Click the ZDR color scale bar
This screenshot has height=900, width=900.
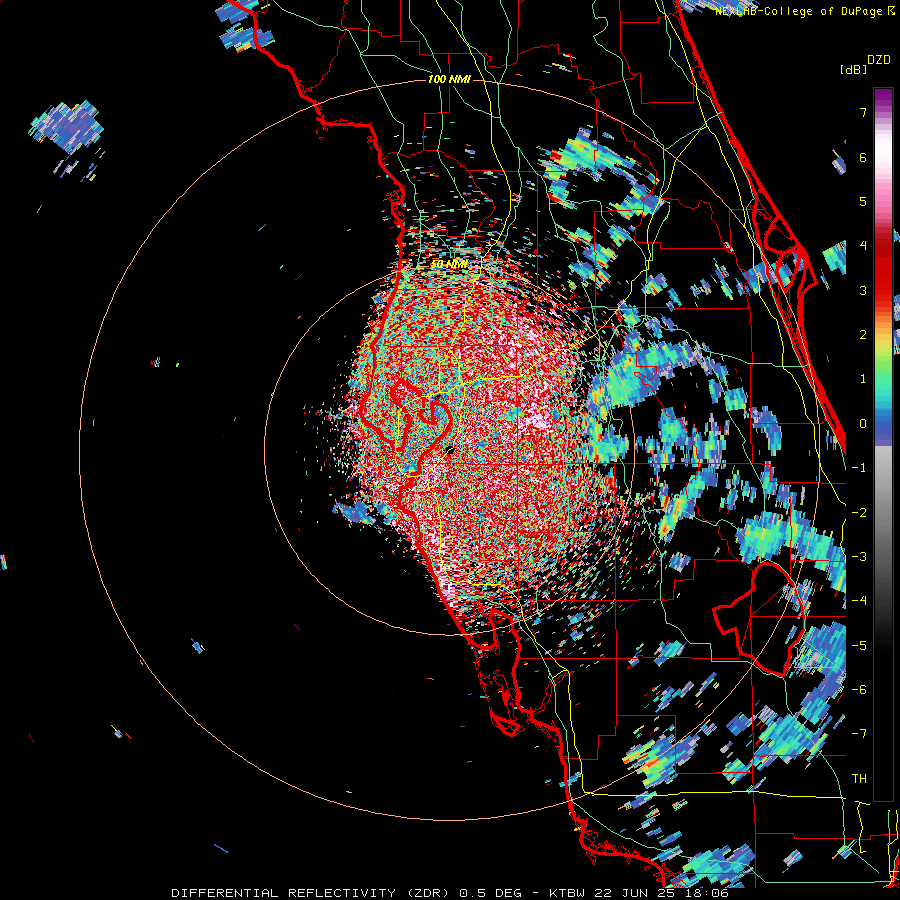pos(883,444)
